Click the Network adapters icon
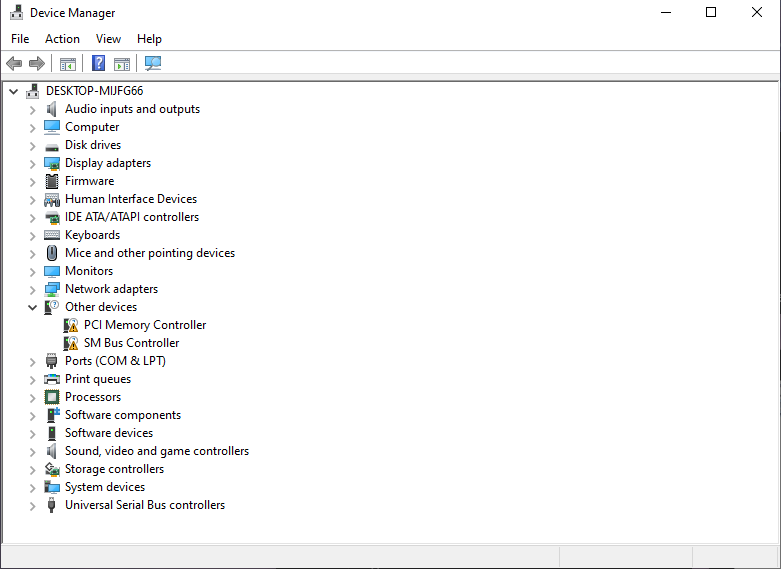 (52, 289)
